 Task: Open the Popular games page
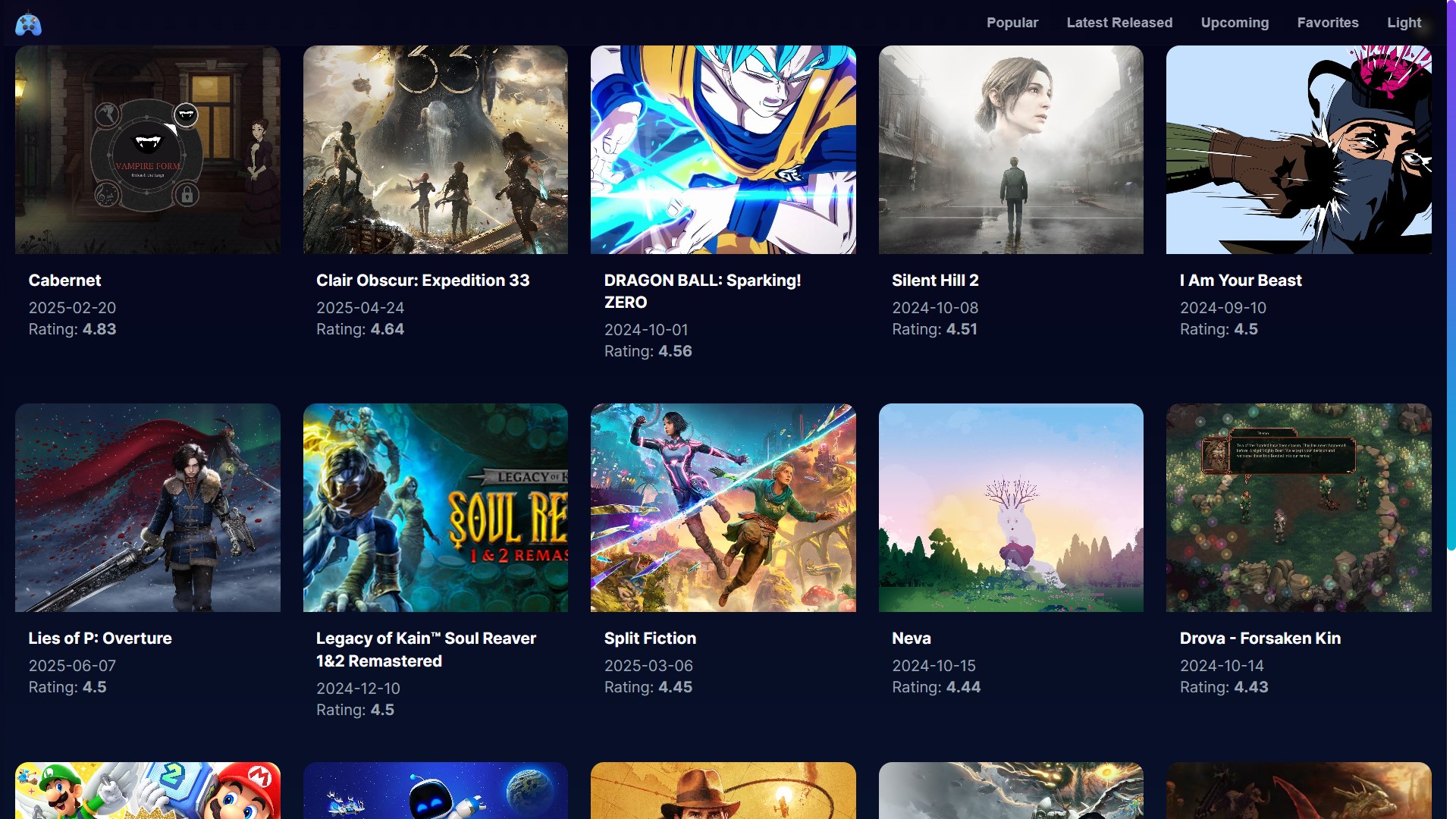tap(1012, 23)
